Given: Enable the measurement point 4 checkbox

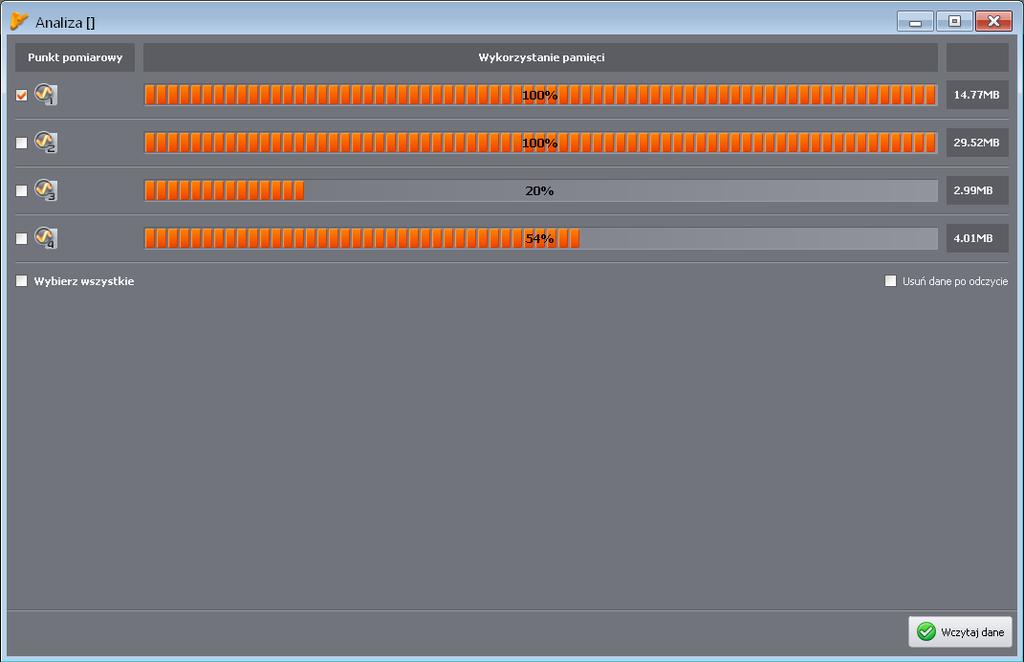Looking at the screenshot, I should pyautogui.click(x=22, y=238).
